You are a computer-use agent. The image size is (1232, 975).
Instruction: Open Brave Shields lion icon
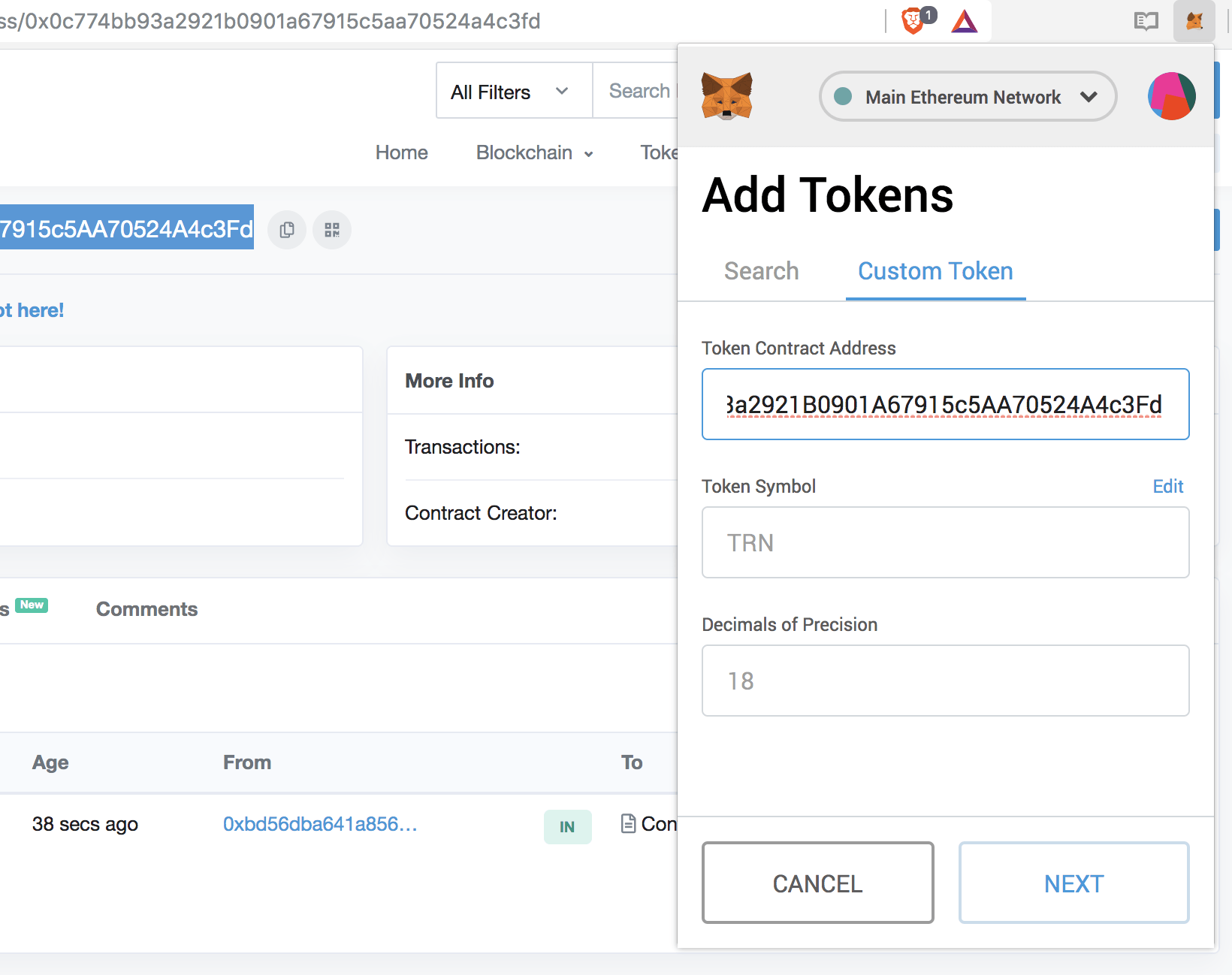tap(913, 21)
